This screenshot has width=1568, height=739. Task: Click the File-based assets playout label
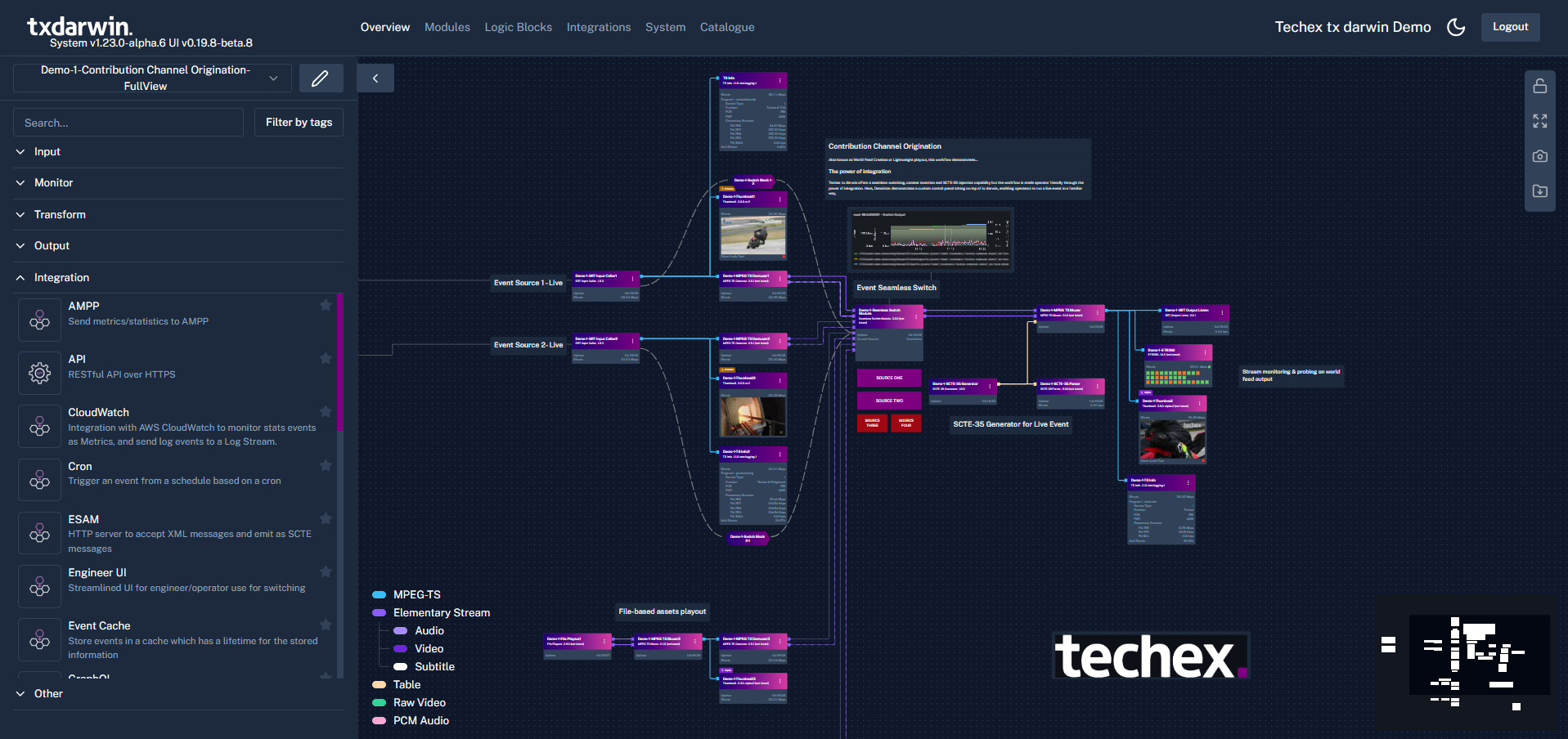tap(663, 611)
